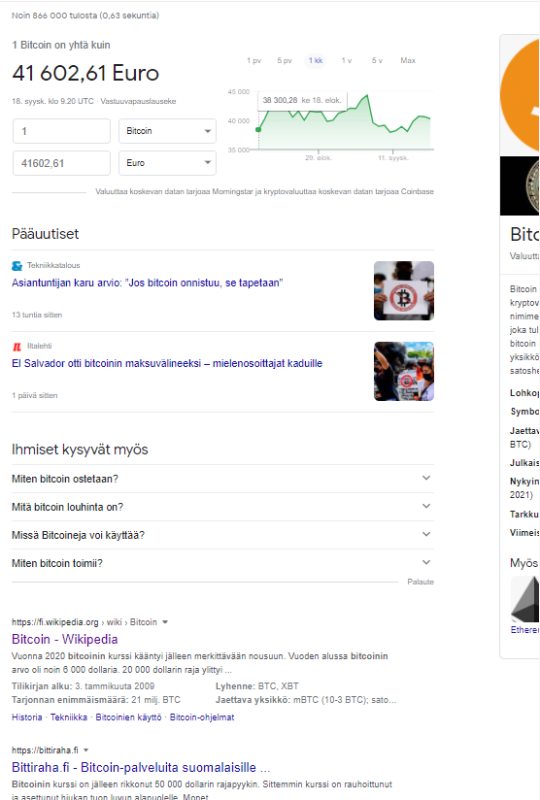Open the Iltalehti protest photo thumbnail
Viewport: 540px width, 800px height.
coord(404,371)
